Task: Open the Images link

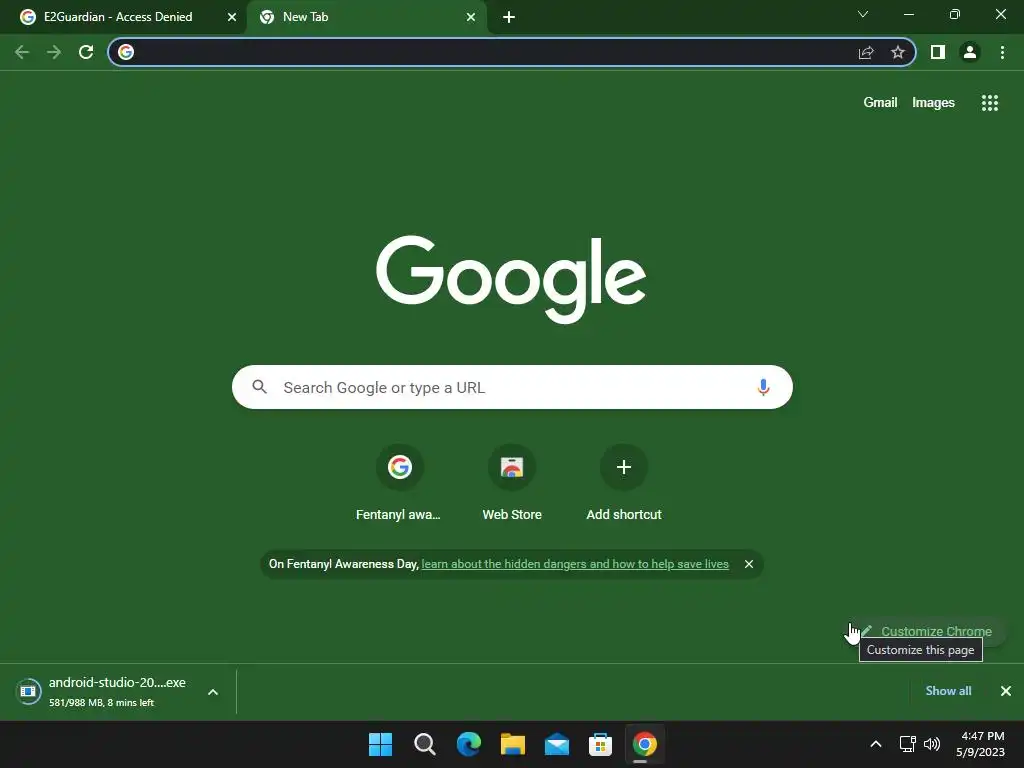Action: 933,103
